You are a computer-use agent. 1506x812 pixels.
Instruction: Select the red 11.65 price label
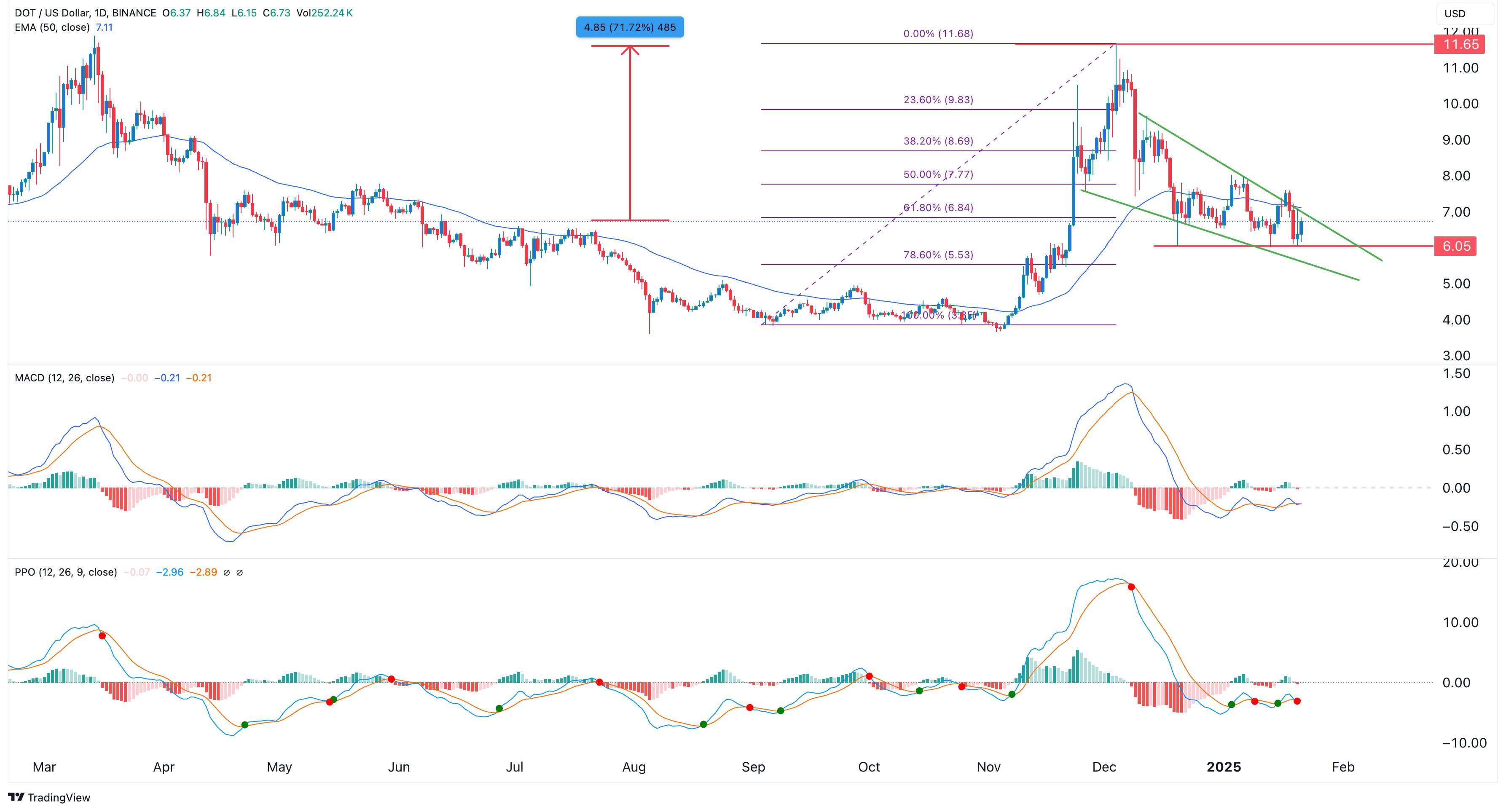pyautogui.click(x=1460, y=44)
